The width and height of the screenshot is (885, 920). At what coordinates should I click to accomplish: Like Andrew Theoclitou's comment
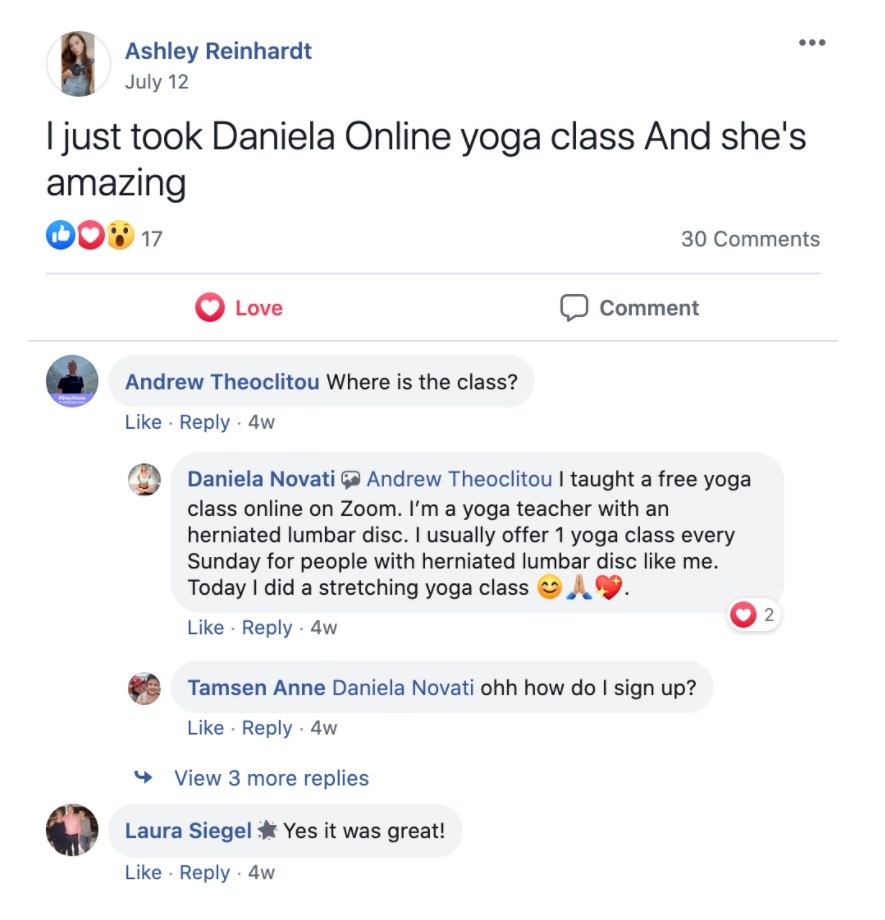tap(143, 422)
